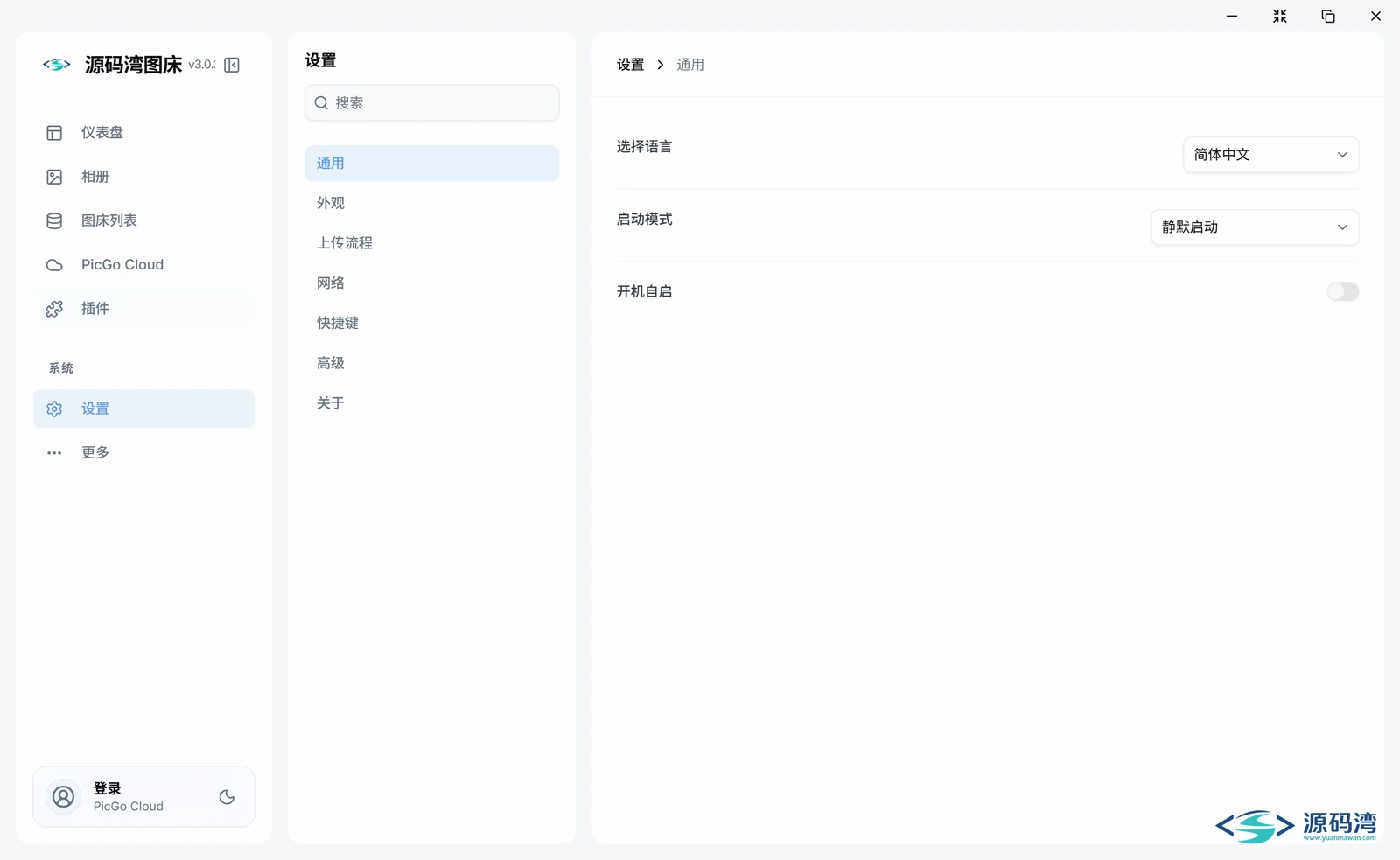Click the 启动模式 label

[644, 220]
